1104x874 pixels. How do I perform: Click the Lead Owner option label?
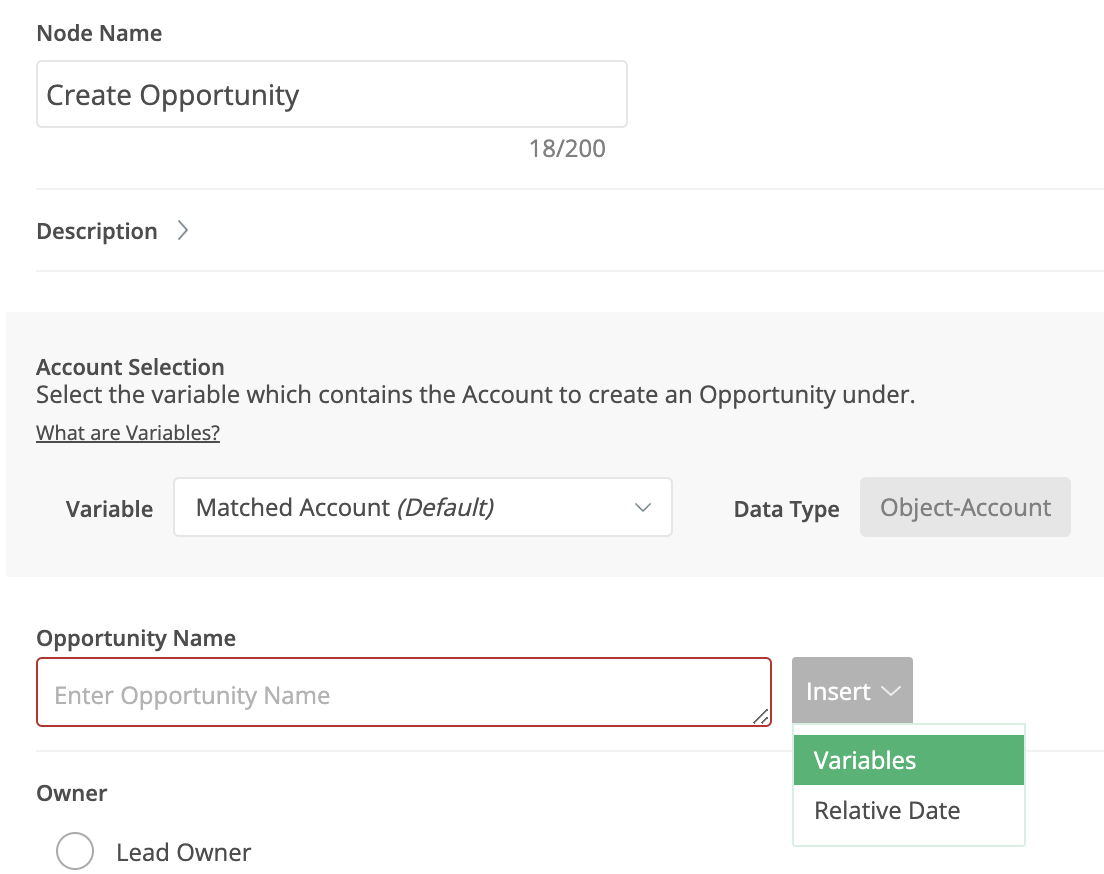pyautogui.click(x=184, y=853)
